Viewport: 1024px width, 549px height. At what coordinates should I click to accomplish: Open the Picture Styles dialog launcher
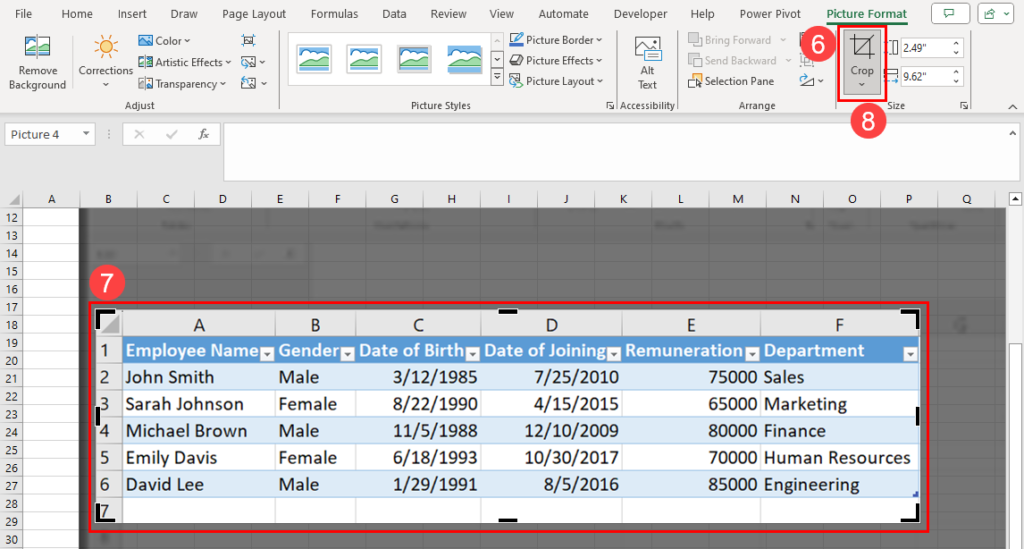click(x=610, y=106)
